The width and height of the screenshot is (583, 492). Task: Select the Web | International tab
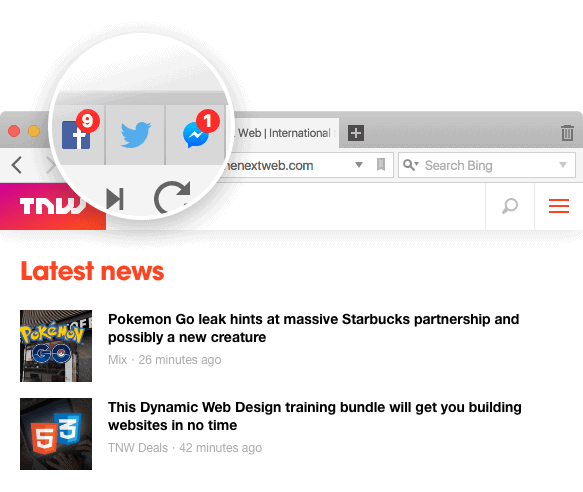284,133
